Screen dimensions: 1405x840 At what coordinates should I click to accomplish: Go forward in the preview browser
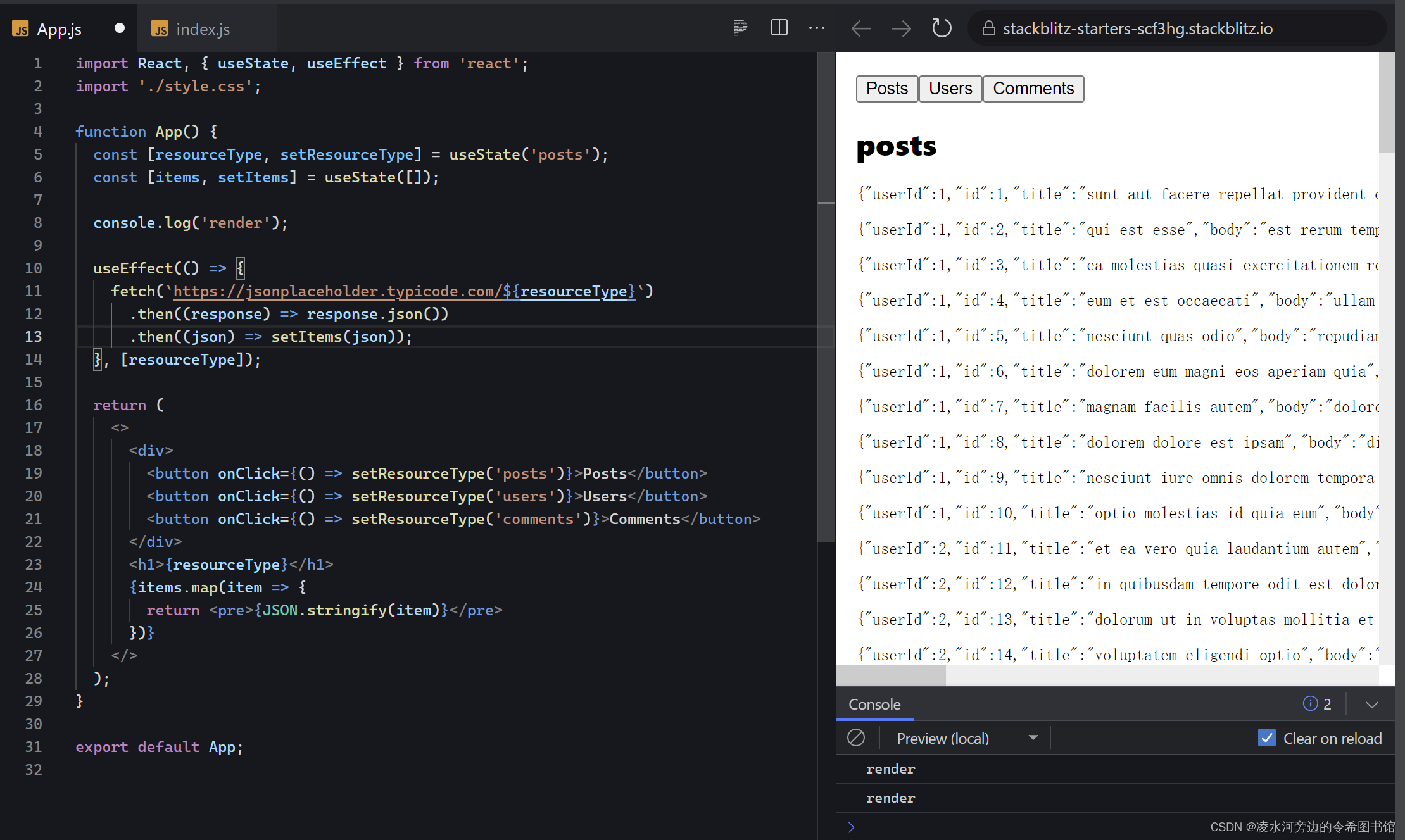901,28
